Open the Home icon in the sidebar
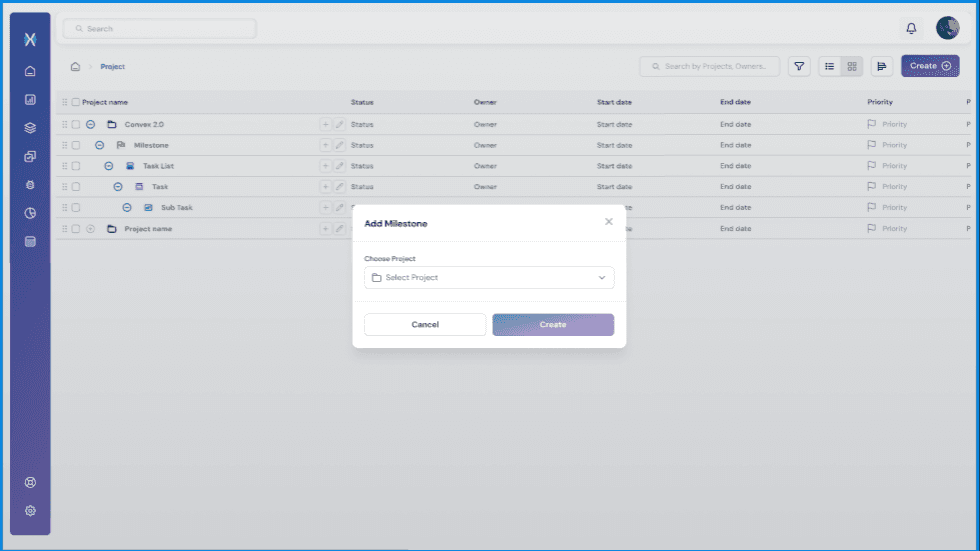 point(30,71)
